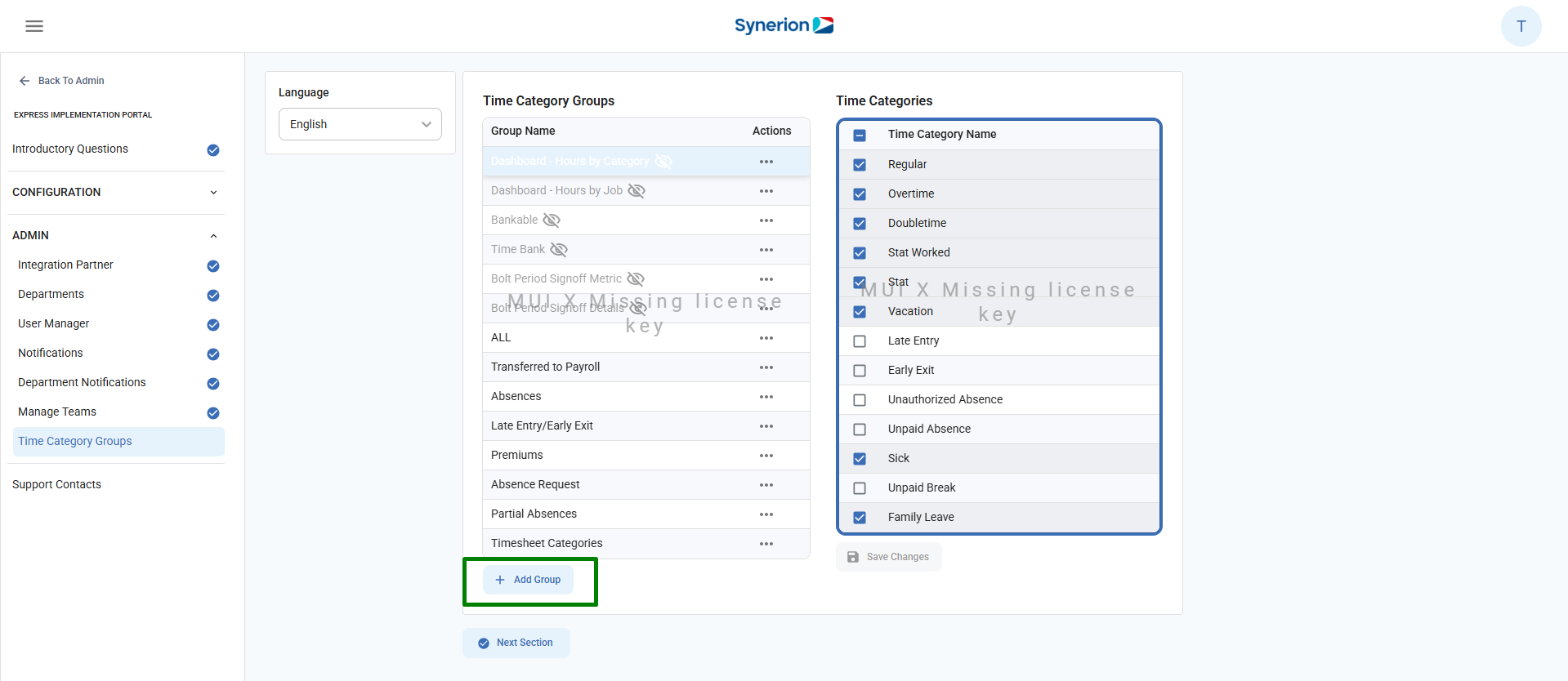The image size is (1568, 681).
Task: Open actions menu for Timesheet Categories
Action: [x=766, y=544]
